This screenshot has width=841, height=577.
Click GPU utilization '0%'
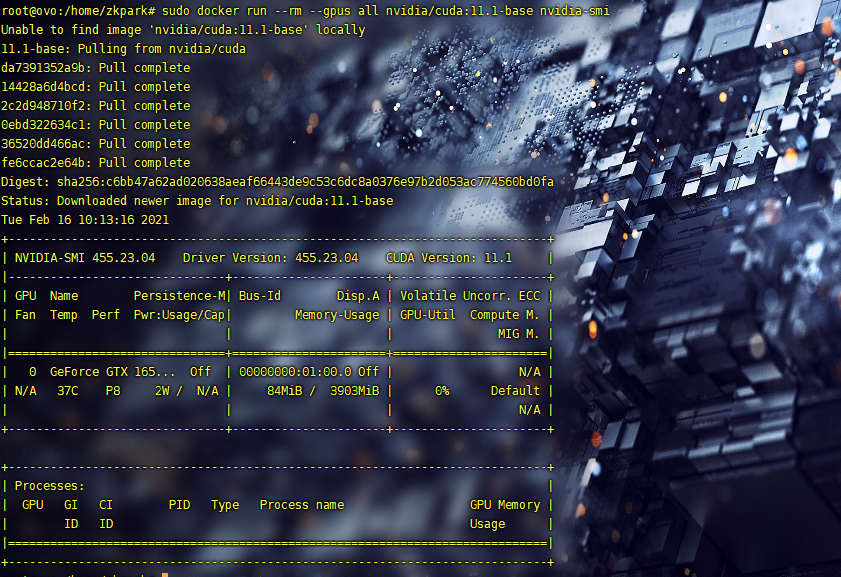[x=442, y=391]
